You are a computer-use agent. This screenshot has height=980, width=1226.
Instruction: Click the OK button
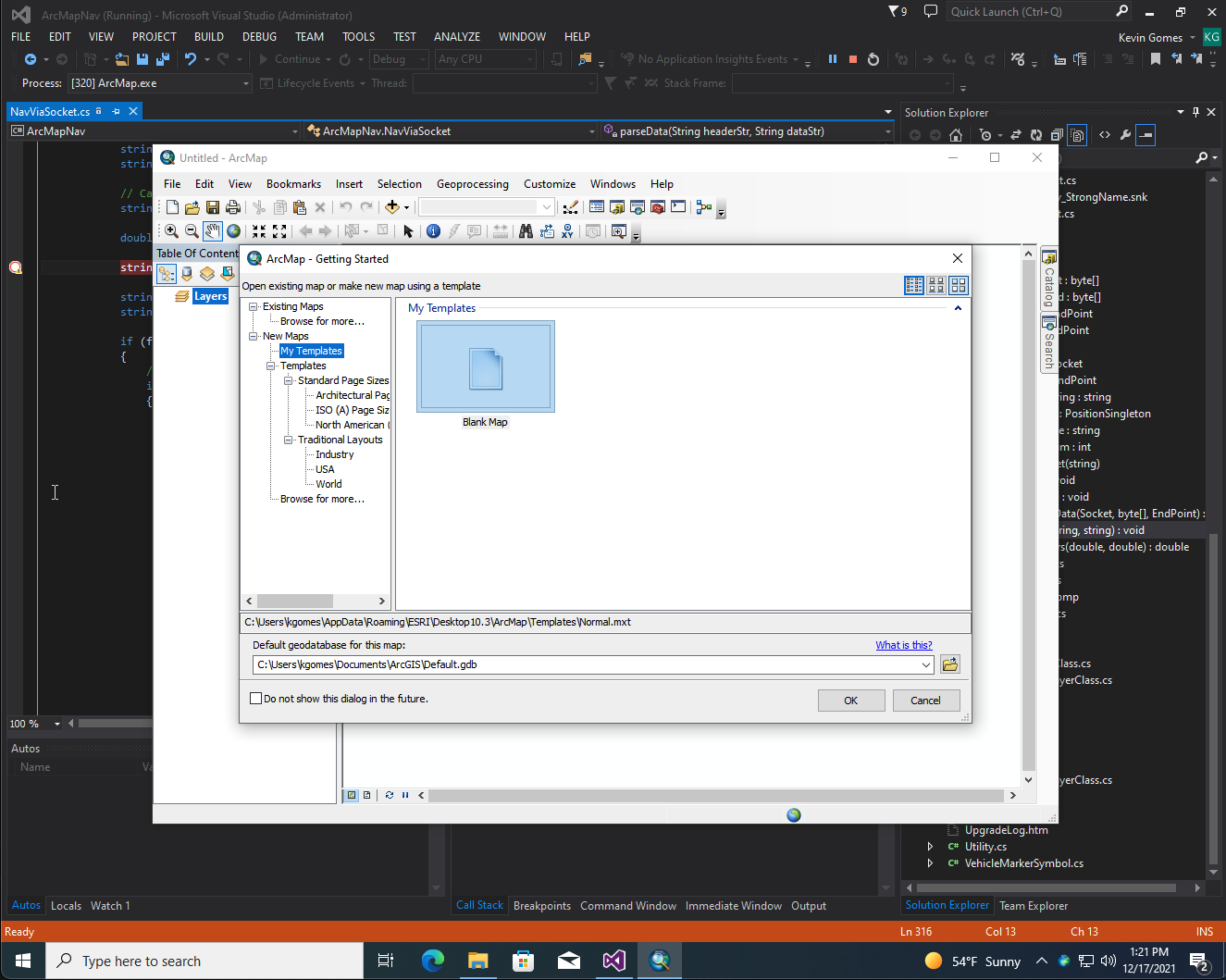click(851, 701)
